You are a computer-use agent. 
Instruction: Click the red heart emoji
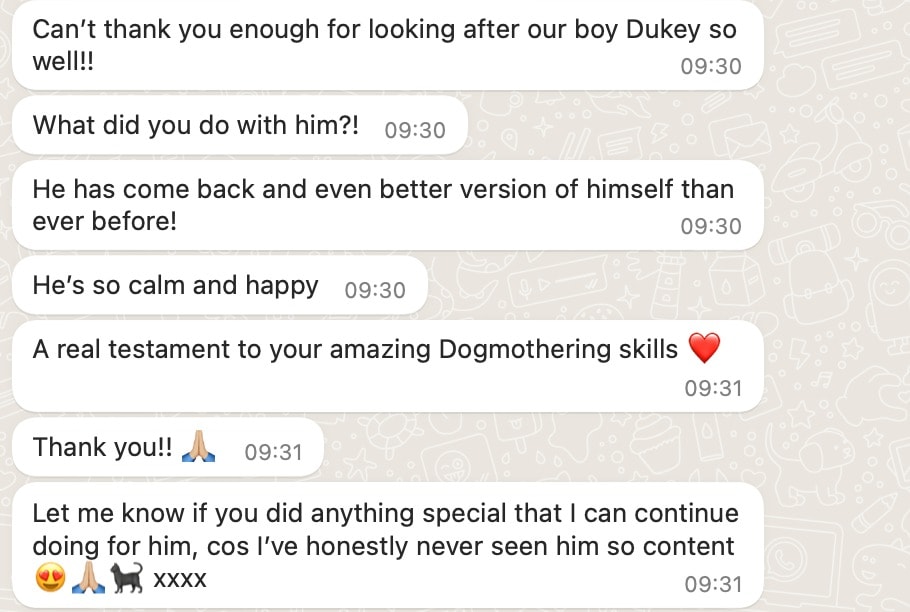tap(704, 348)
